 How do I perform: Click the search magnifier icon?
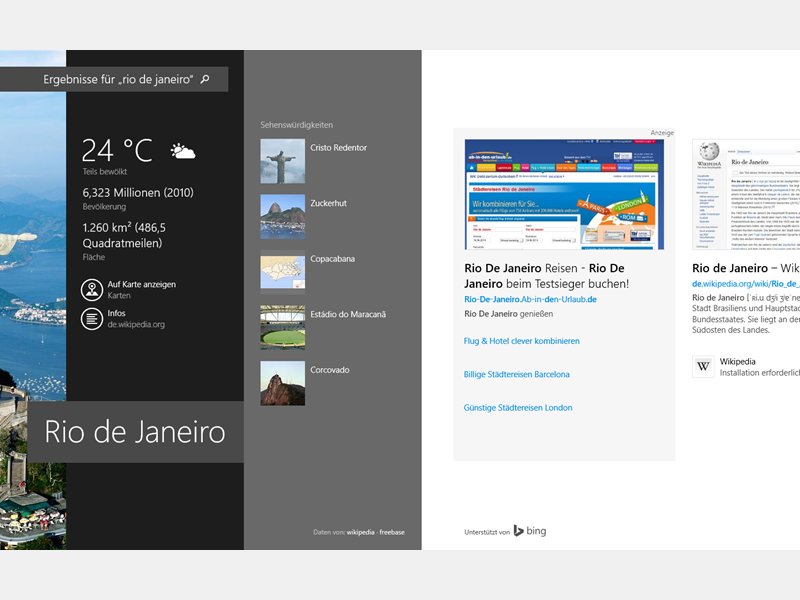[x=205, y=79]
